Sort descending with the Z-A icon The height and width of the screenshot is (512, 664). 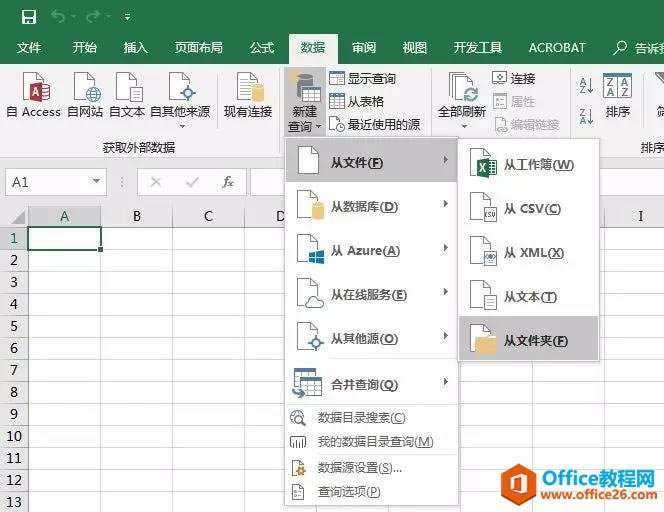click(x=587, y=116)
